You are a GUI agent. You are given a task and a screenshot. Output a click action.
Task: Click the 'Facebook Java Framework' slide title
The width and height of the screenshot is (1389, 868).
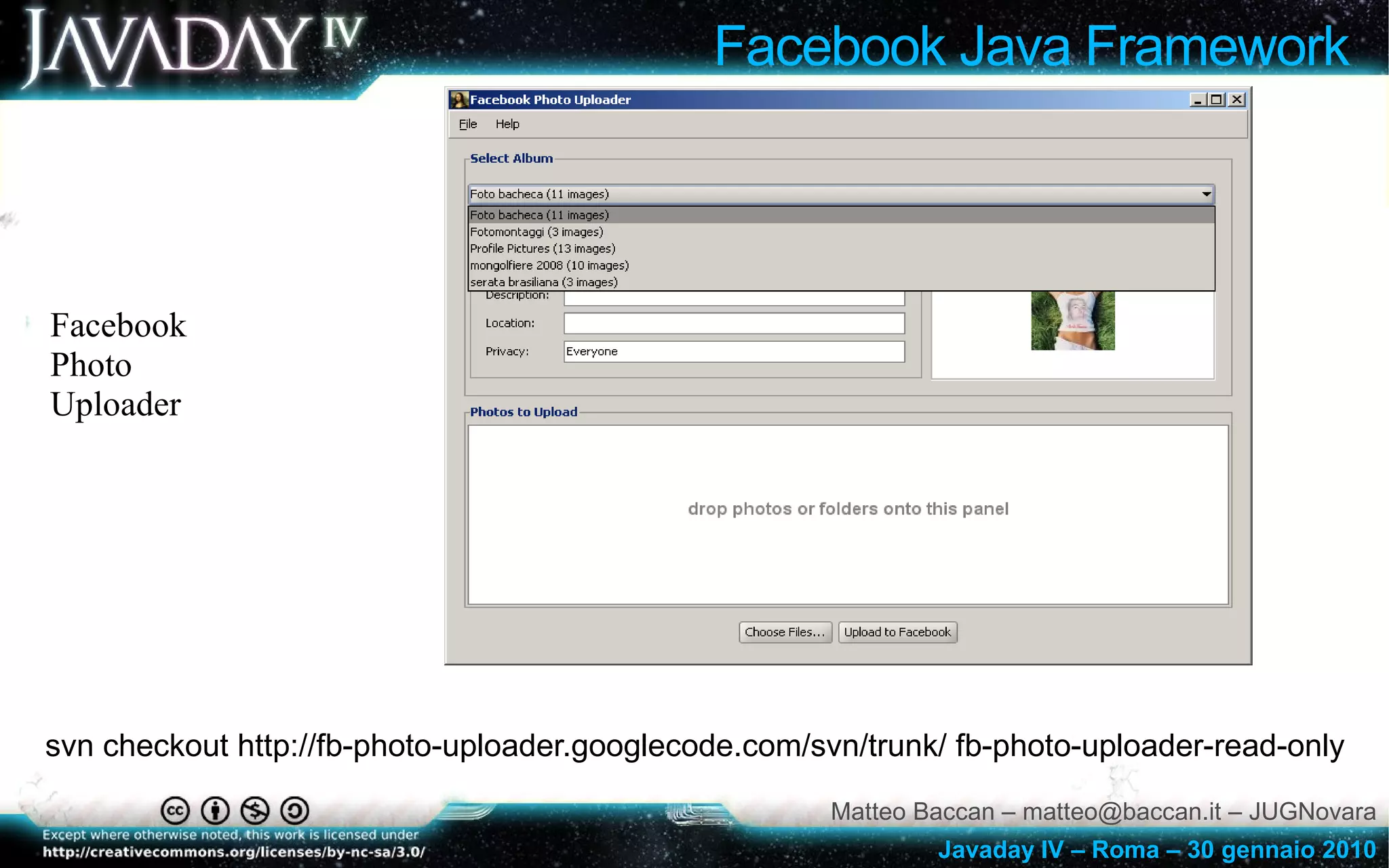click(x=1032, y=46)
